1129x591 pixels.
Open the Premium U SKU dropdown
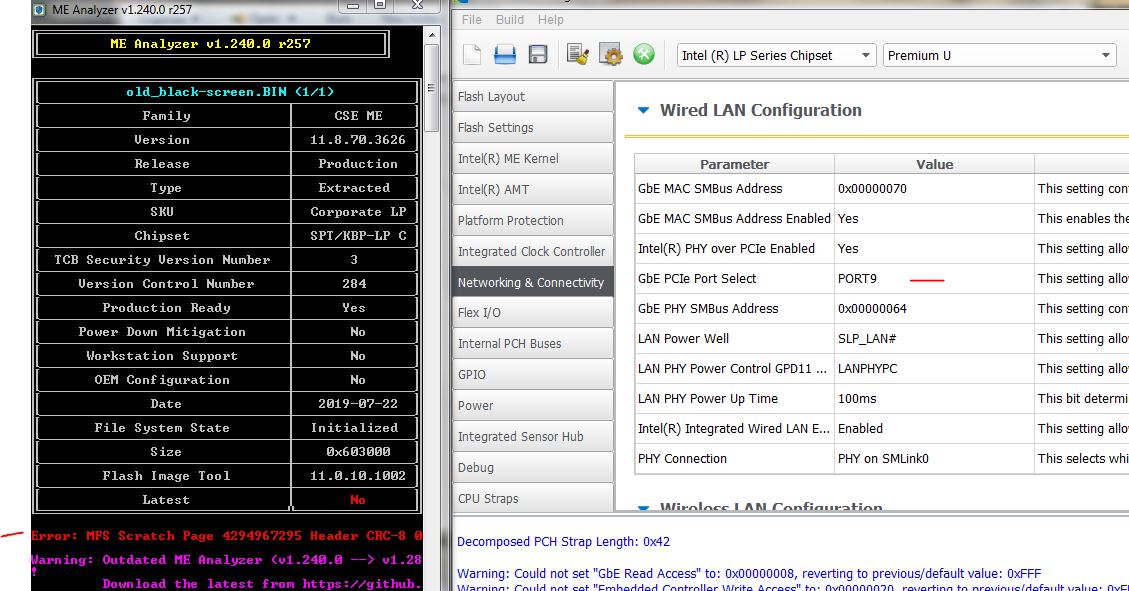point(1000,55)
